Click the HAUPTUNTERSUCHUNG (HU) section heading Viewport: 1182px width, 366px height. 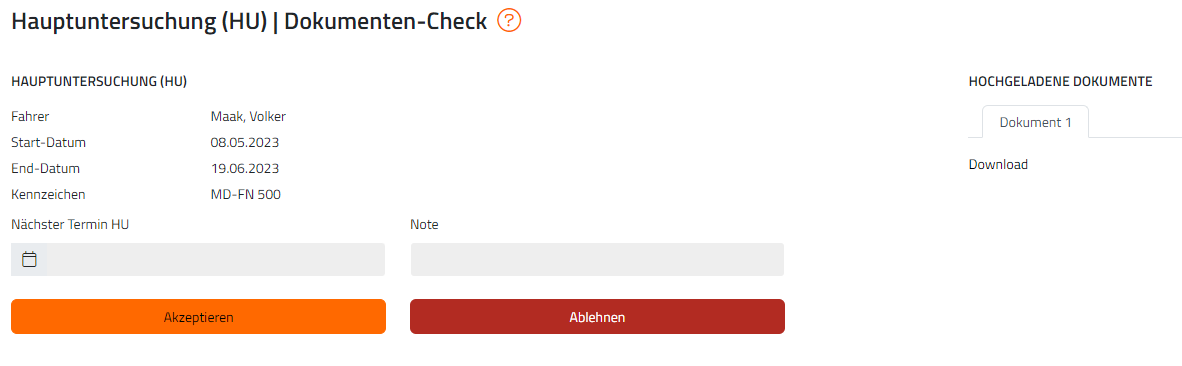click(100, 81)
